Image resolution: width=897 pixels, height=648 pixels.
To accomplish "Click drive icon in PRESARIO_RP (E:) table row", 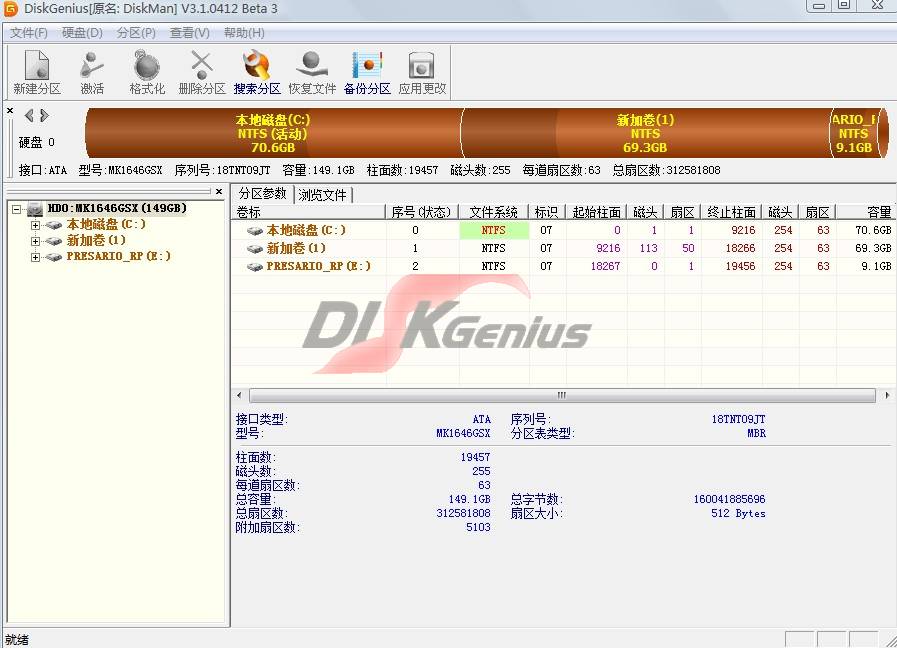I will click(255, 267).
